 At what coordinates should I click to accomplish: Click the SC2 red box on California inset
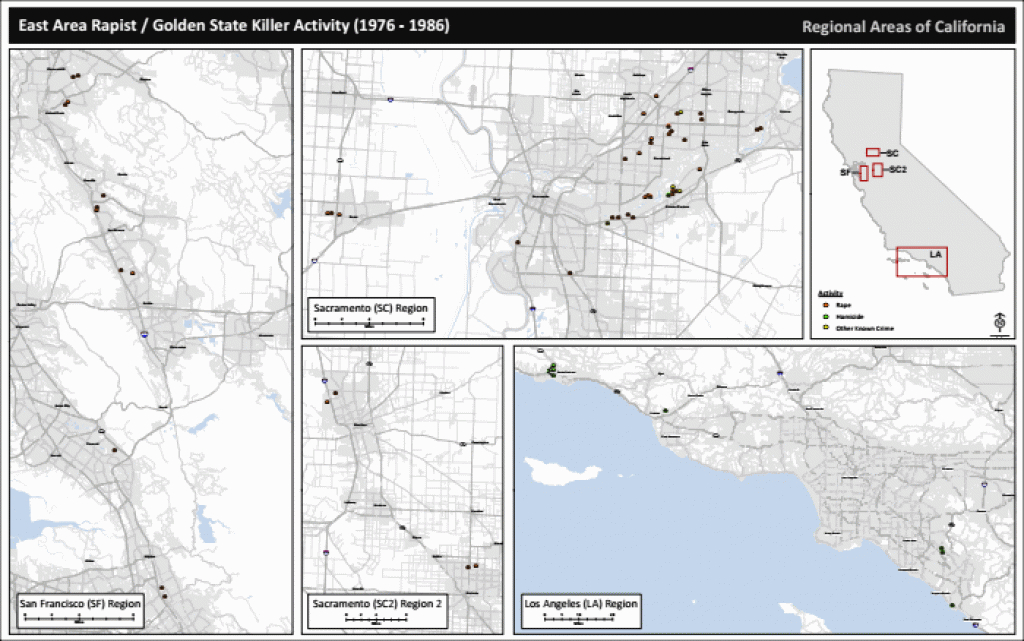tap(877, 170)
